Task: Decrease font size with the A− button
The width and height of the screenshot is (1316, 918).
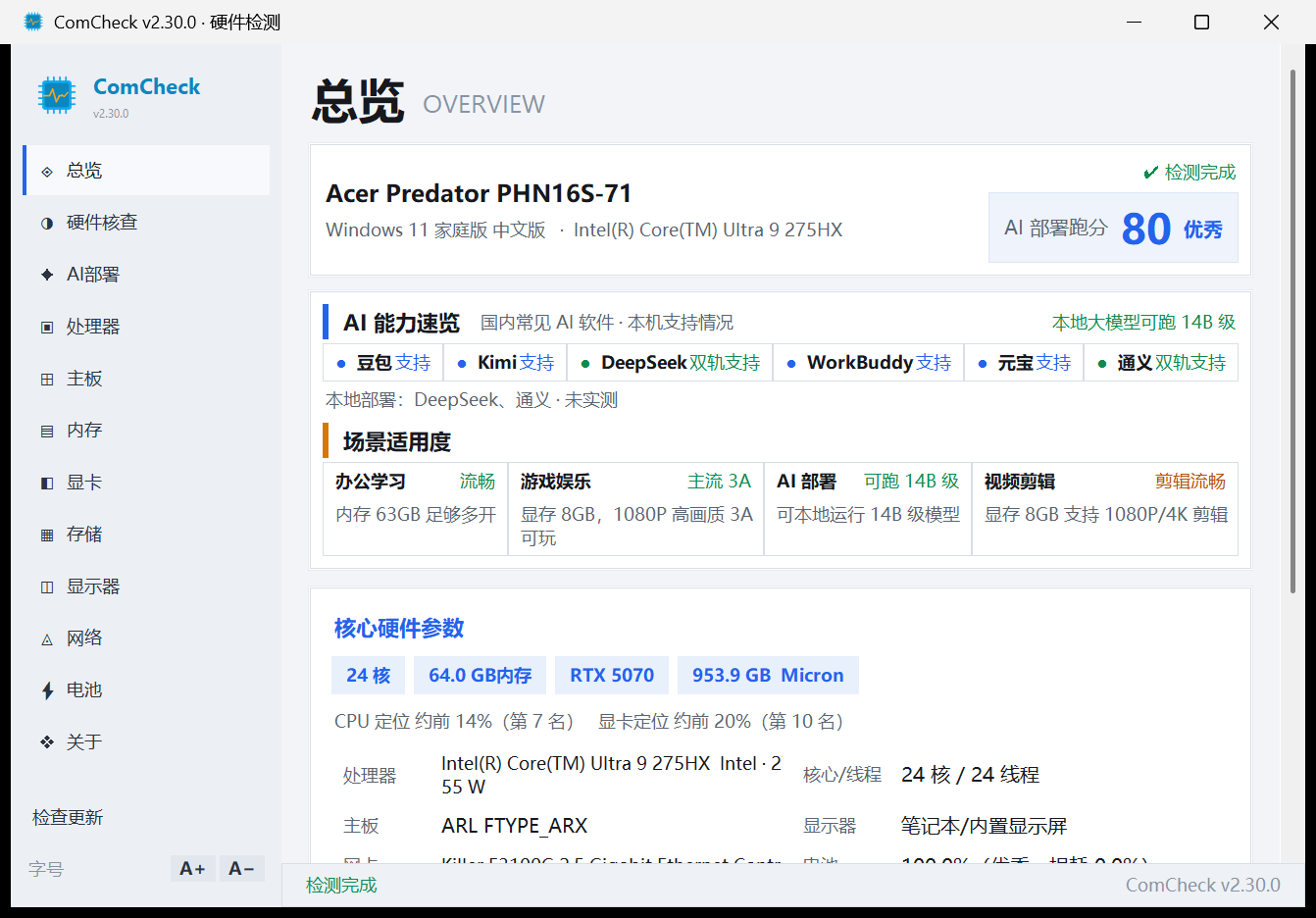Action: coord(241,869)
